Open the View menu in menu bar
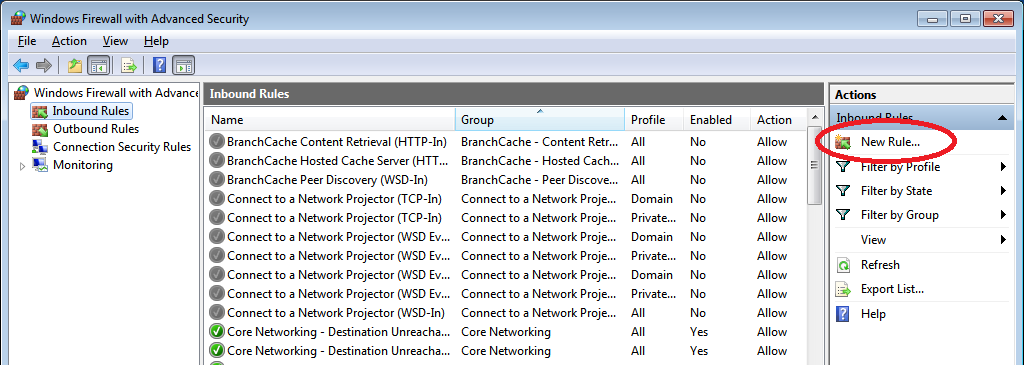1024x365 pixels. tap(116, 41)
